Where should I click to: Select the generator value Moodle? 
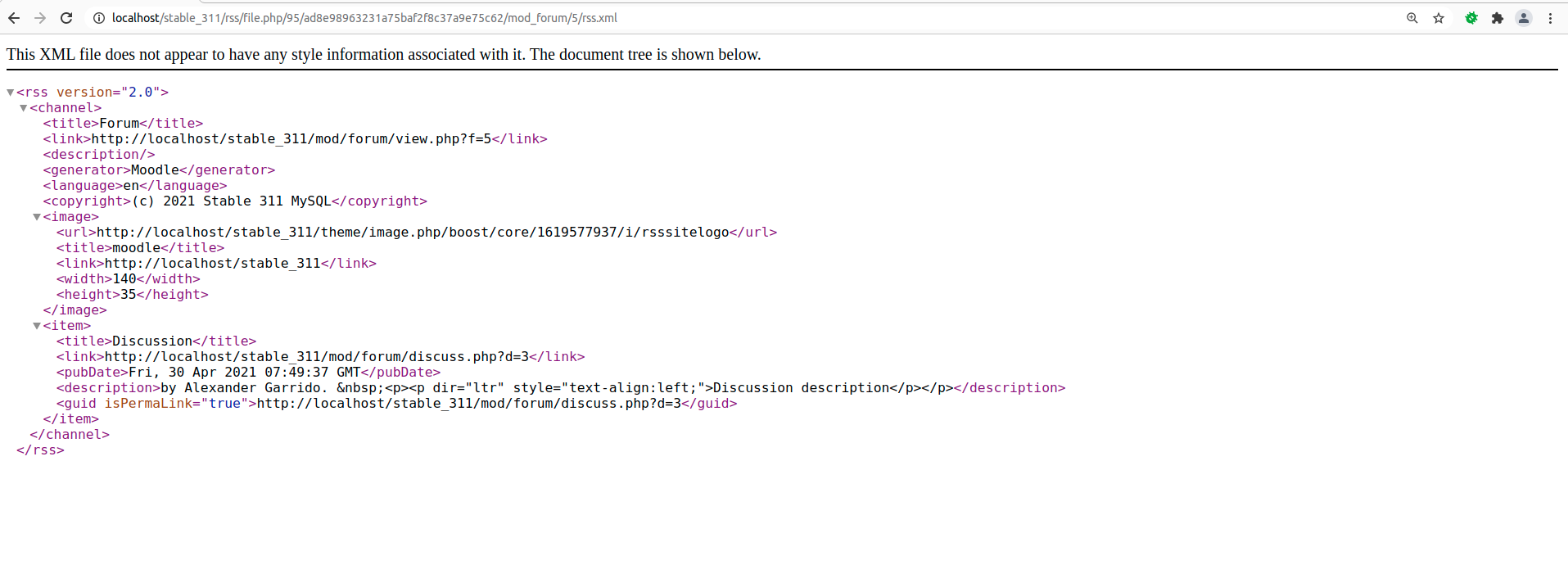[155, 170]
